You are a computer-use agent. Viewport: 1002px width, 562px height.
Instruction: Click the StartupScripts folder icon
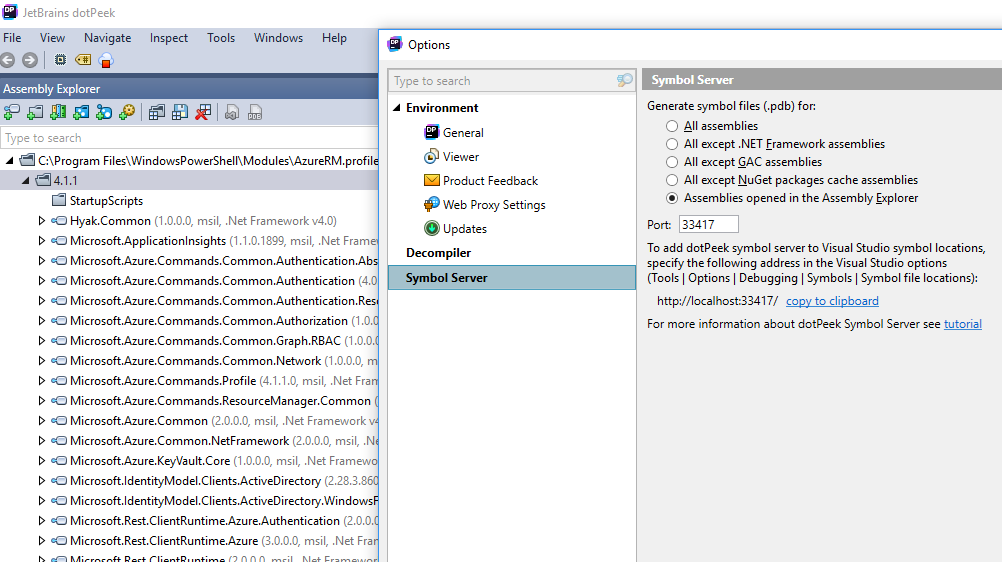pyautogui.click(x=59, y=200)
